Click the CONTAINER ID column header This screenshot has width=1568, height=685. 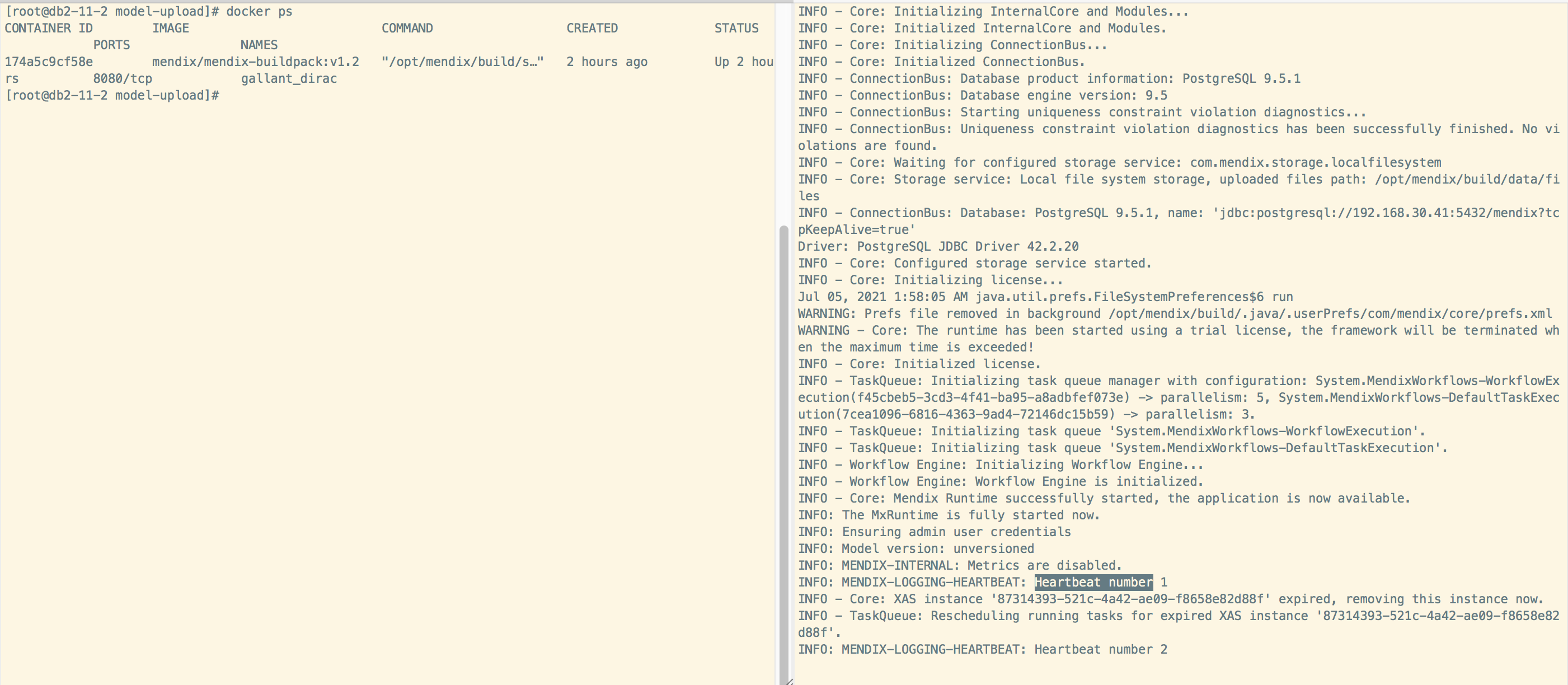[x=49, y=28]
